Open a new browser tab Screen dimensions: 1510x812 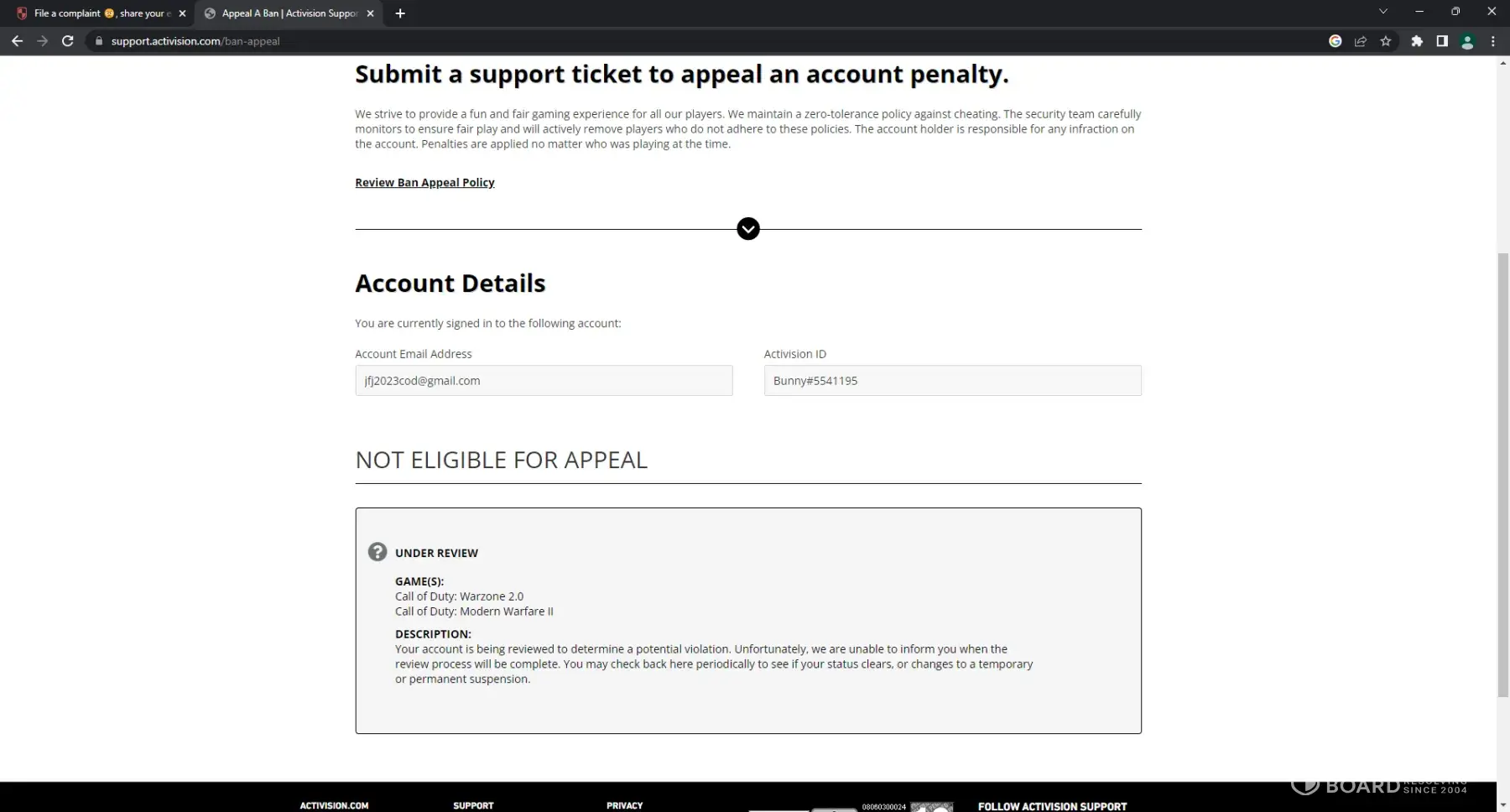400,13
